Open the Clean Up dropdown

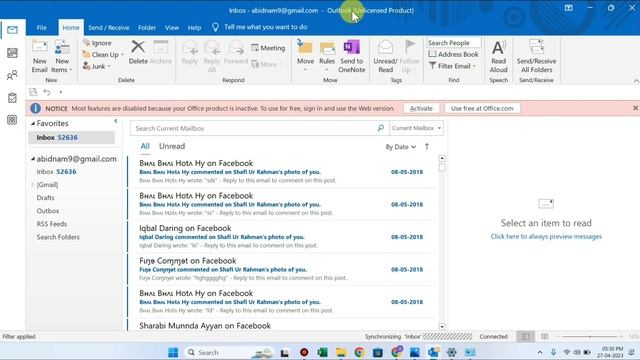click(x=104, y=54)
